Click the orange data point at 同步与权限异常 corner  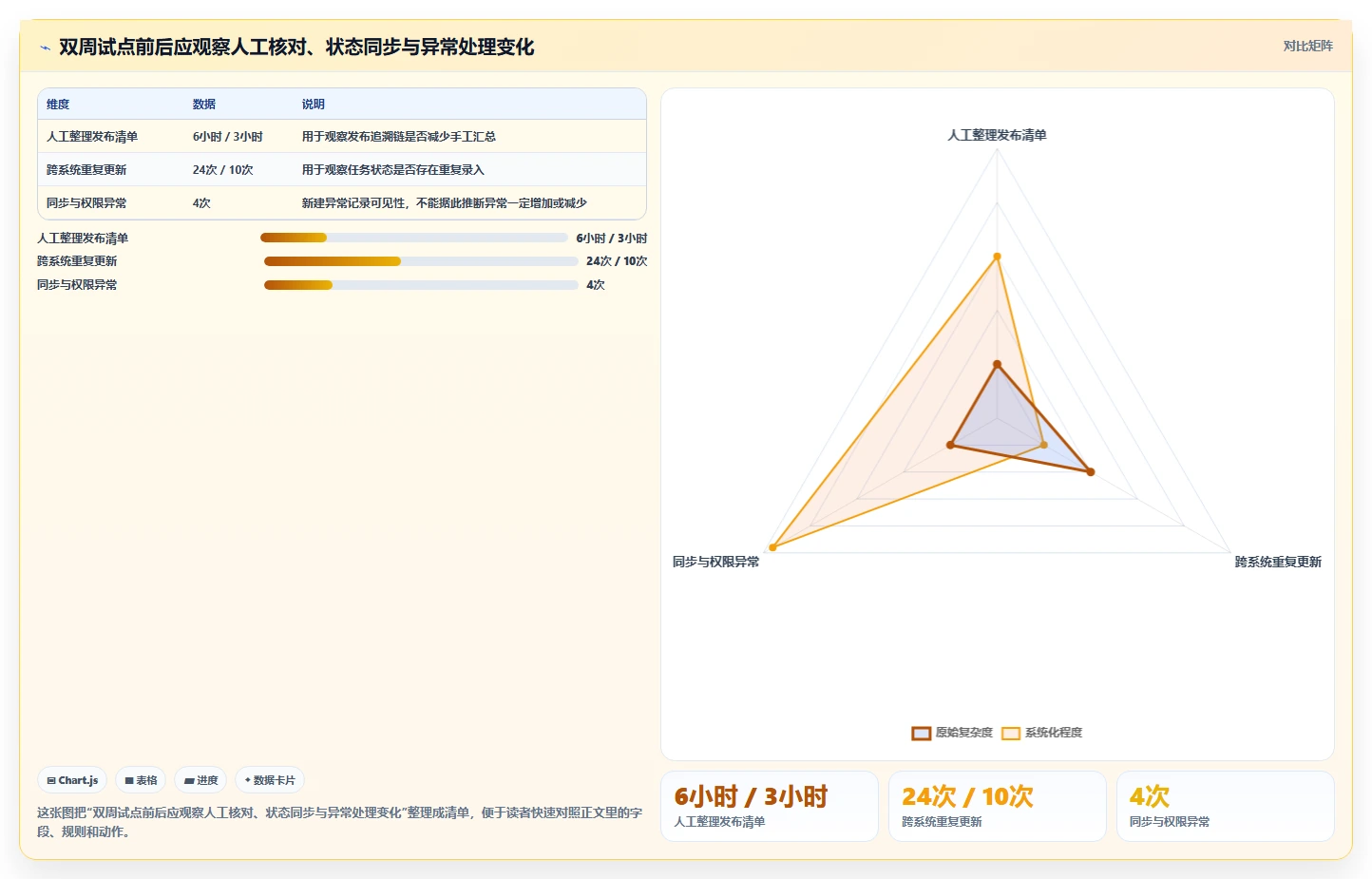click(x=772, y=547)
